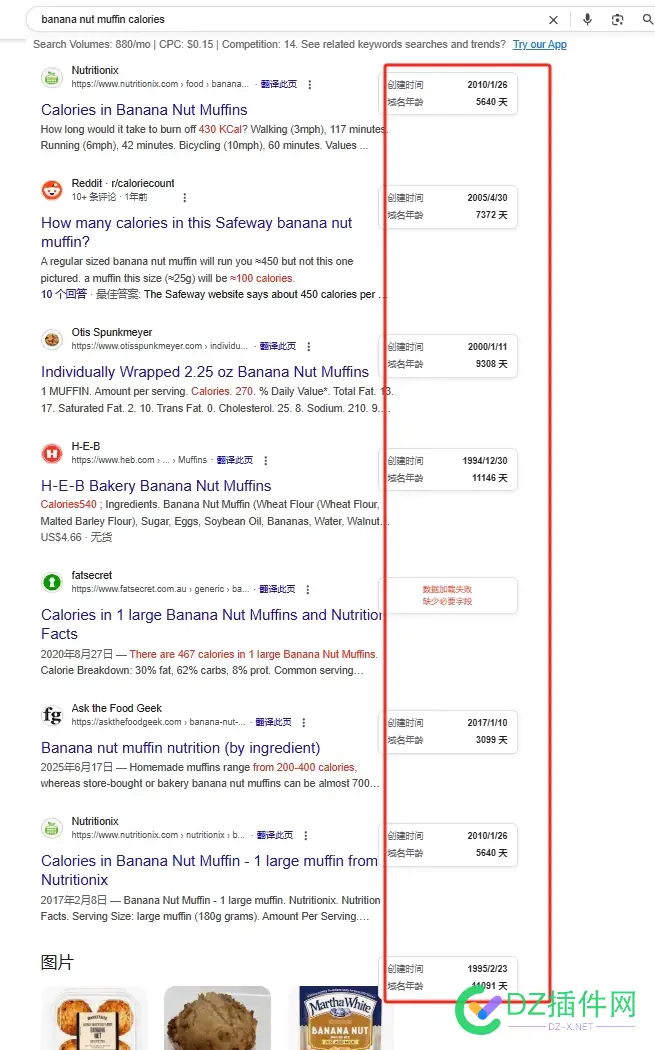Open Calories in Banana Nut Muffins result
Image resolution: width=655 pixels, height=1050 pixels.
144,110
